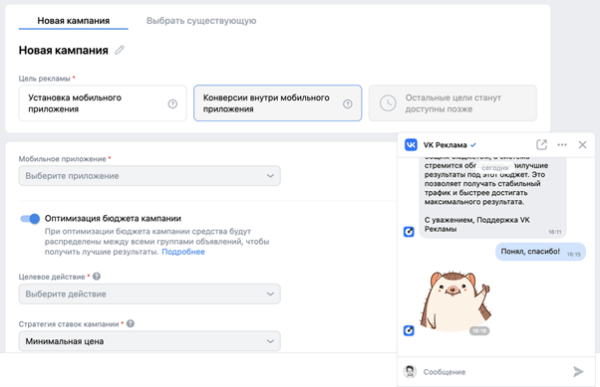Image resolution: width=600 pixels, height=387 pixels.
Task: Click help icon next to Стратегия ставок кампании
Action: pyautogui.click(x=130, y=323)
